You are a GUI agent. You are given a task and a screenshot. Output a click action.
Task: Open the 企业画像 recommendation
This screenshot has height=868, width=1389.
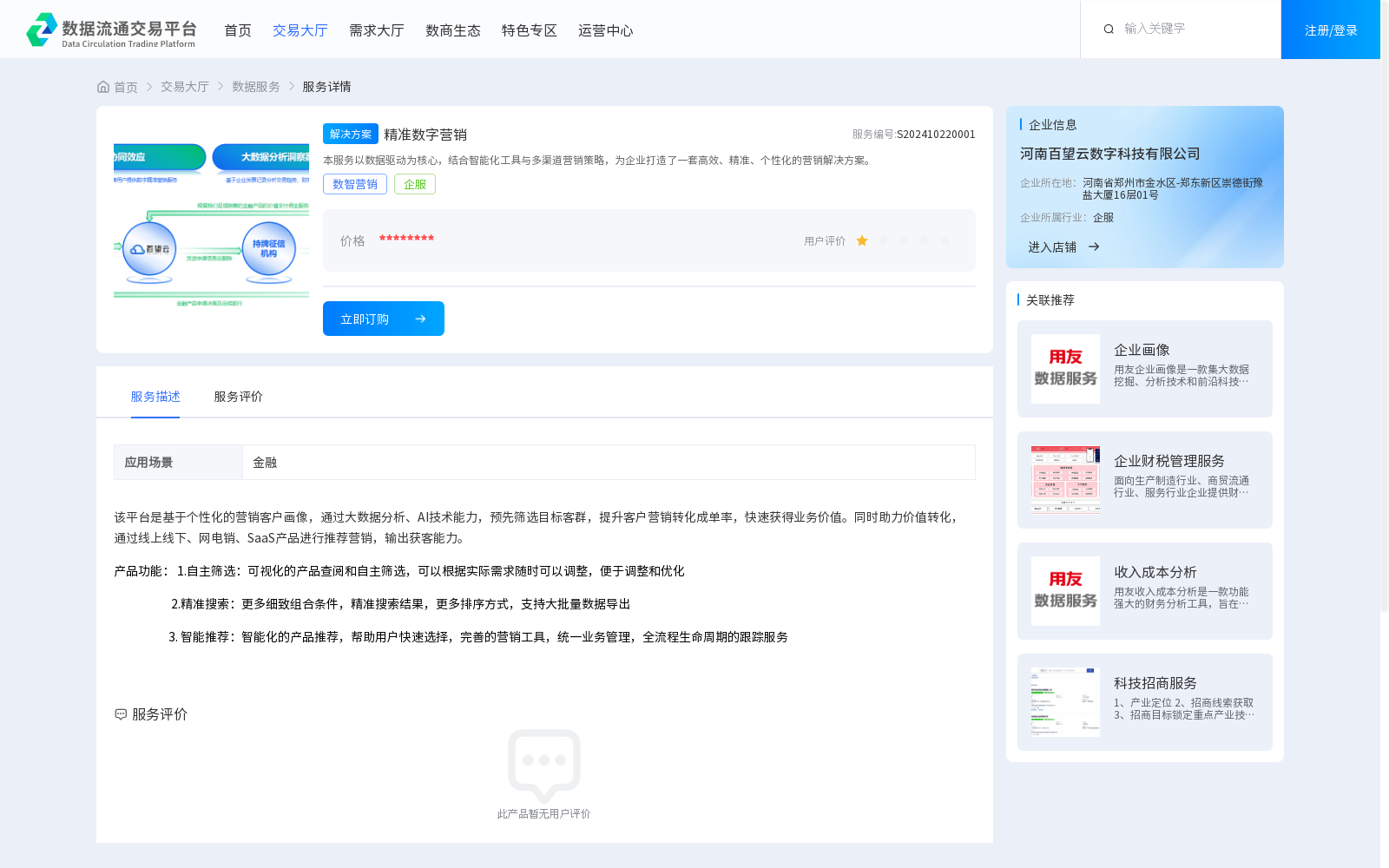tap(1145, 369)
